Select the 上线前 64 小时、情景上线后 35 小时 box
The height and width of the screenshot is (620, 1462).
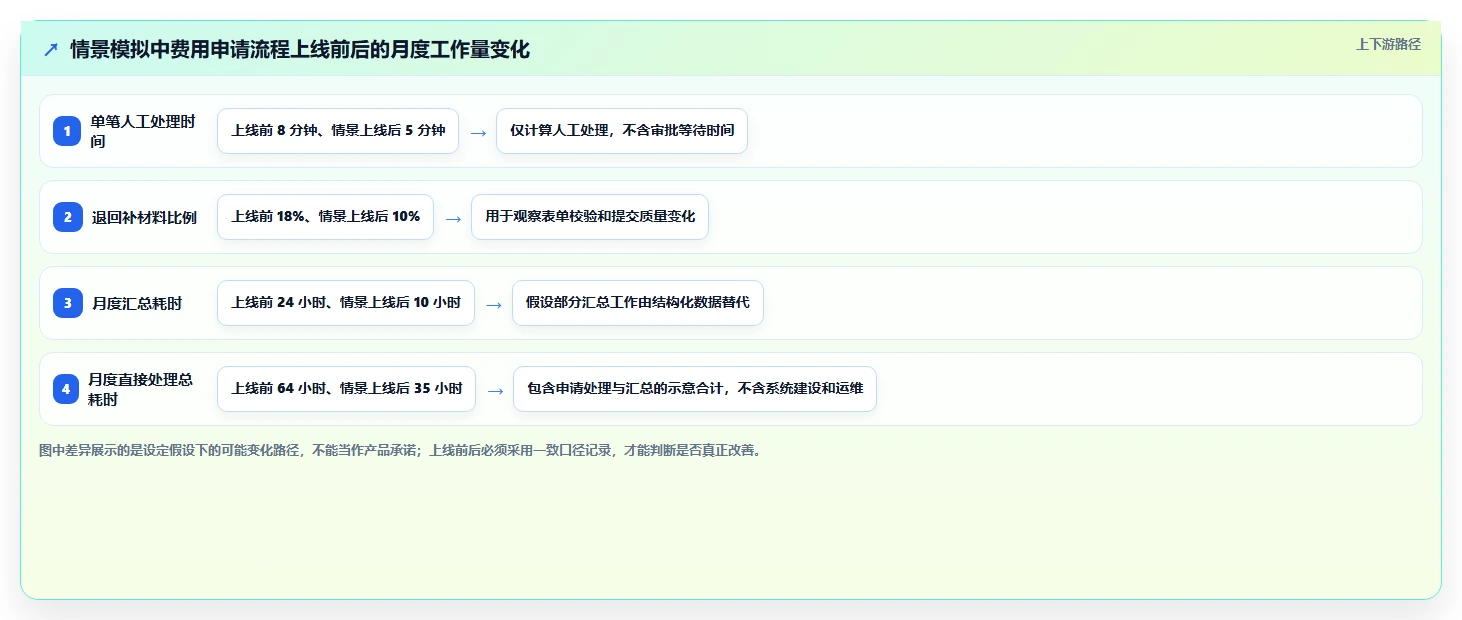tap(347, 389)
